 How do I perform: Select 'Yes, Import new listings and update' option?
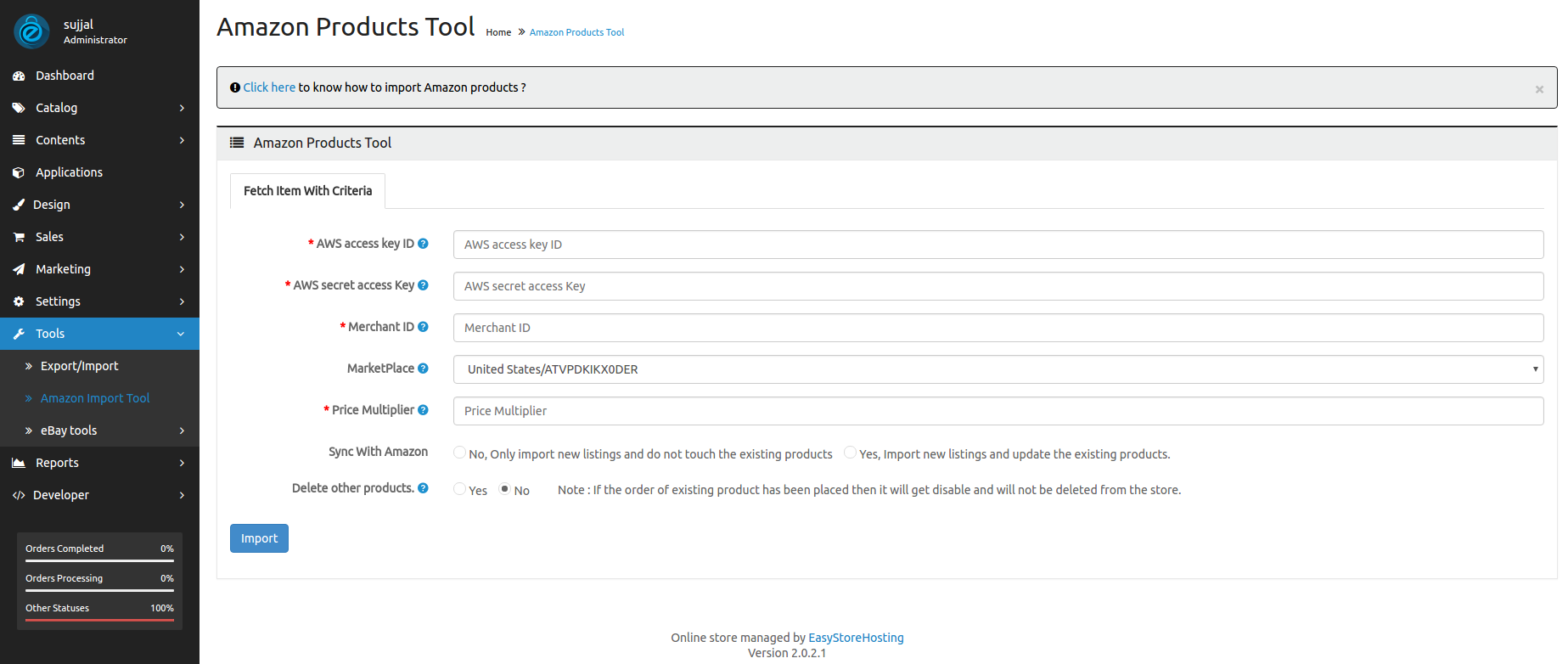(x=850, y=453)
